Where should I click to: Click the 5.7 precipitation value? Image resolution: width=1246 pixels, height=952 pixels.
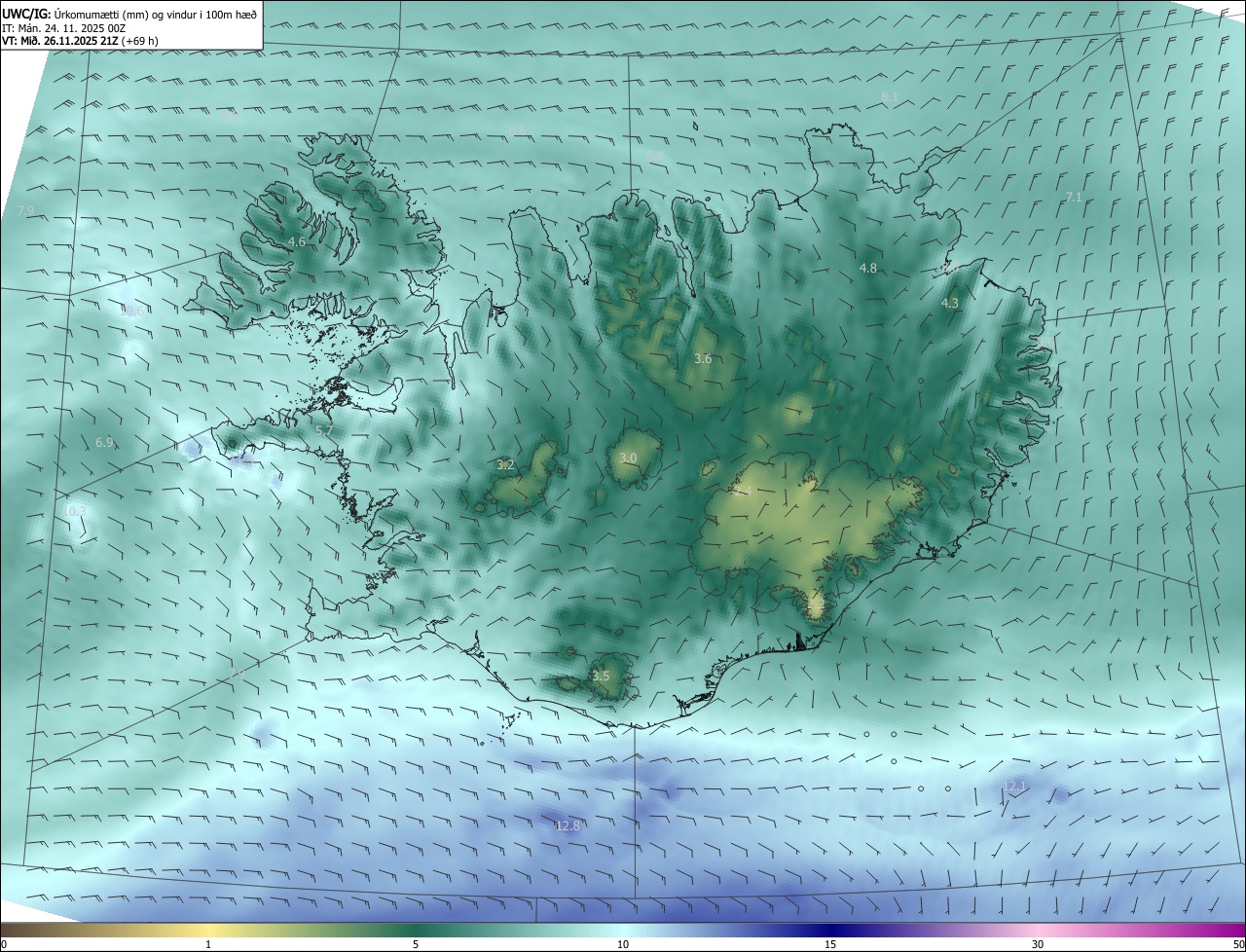pyautogui.click(x=324, y=429)
